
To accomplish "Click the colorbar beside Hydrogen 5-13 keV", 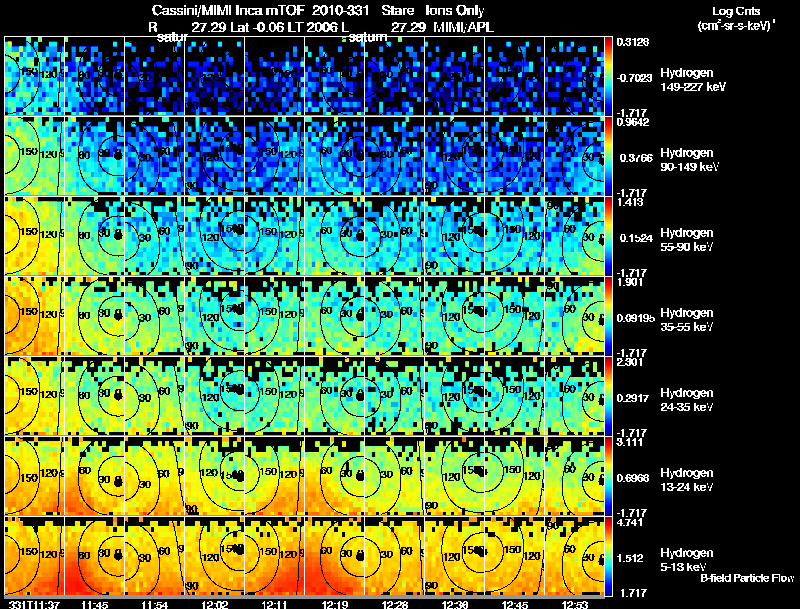I will (608, 557).
